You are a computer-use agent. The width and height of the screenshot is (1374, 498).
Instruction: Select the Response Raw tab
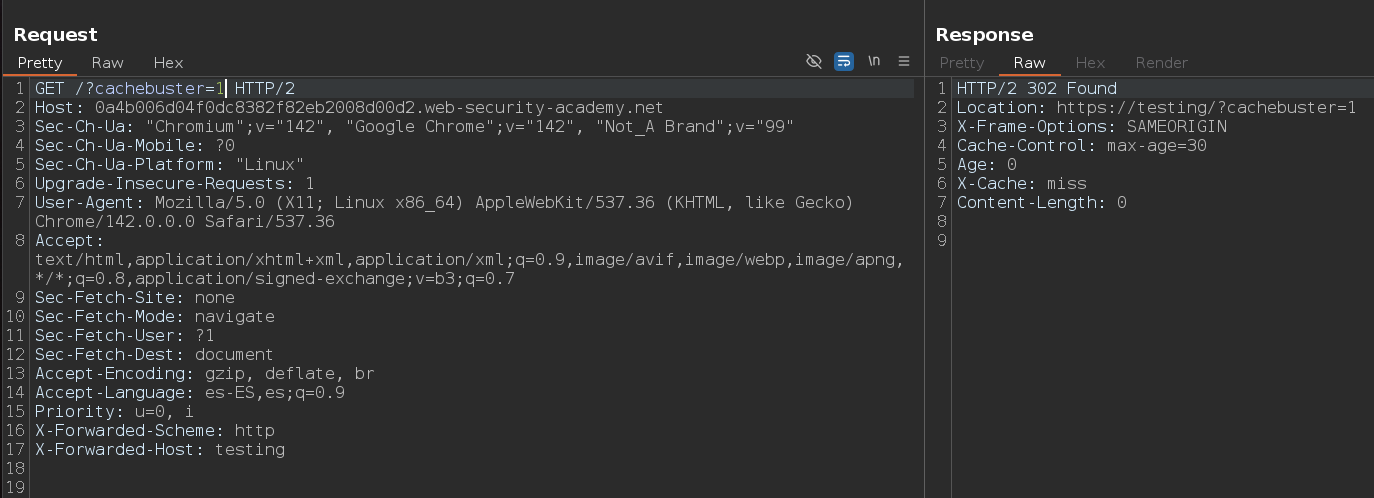tap(1029, 62)
